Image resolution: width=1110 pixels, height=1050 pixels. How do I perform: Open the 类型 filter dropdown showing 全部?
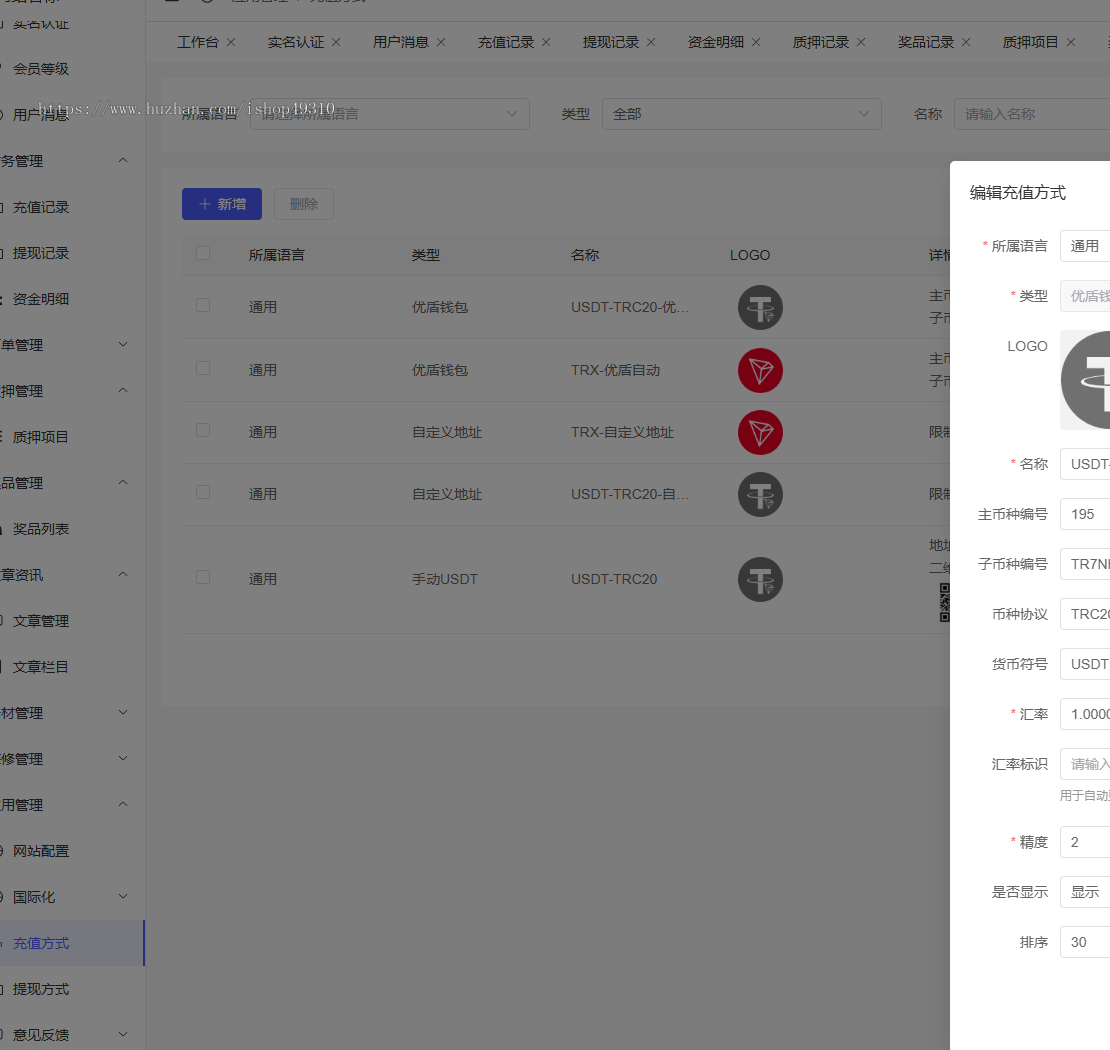(x=741, y=114)
